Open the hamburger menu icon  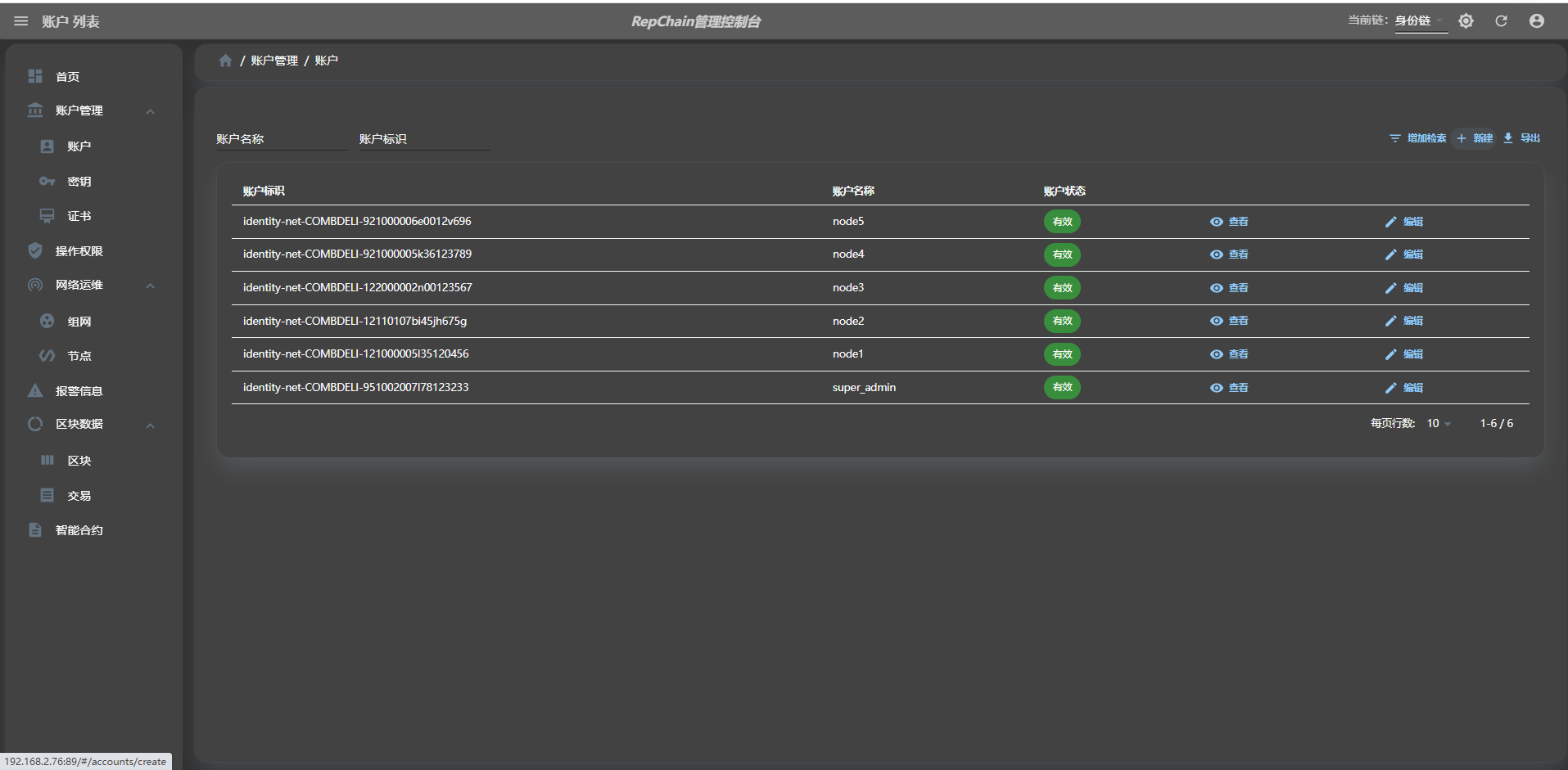[21, 21]
